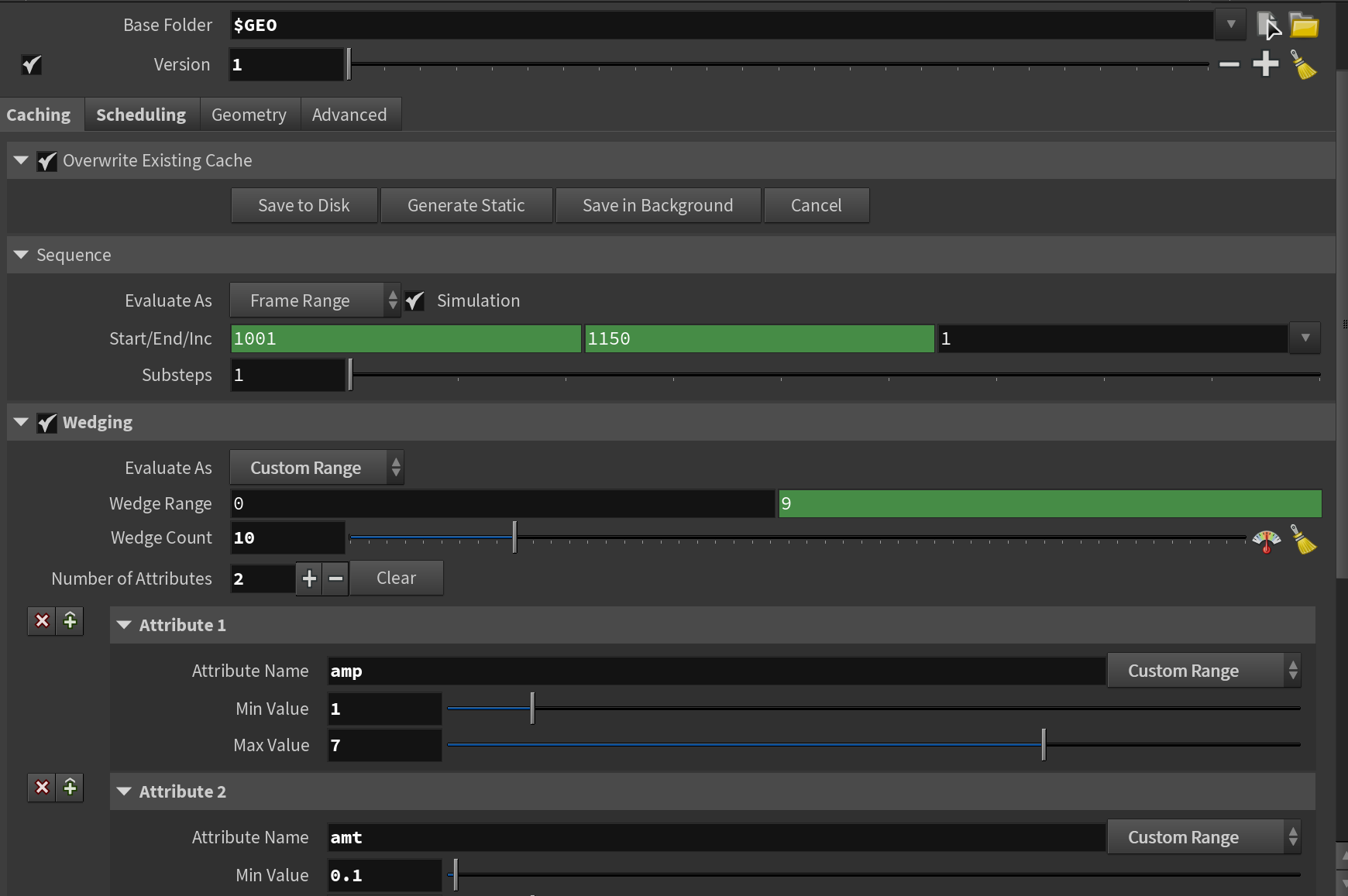Remove Attribute 2 with its red X icon
Screen dimensions: 1348x896
42,788
